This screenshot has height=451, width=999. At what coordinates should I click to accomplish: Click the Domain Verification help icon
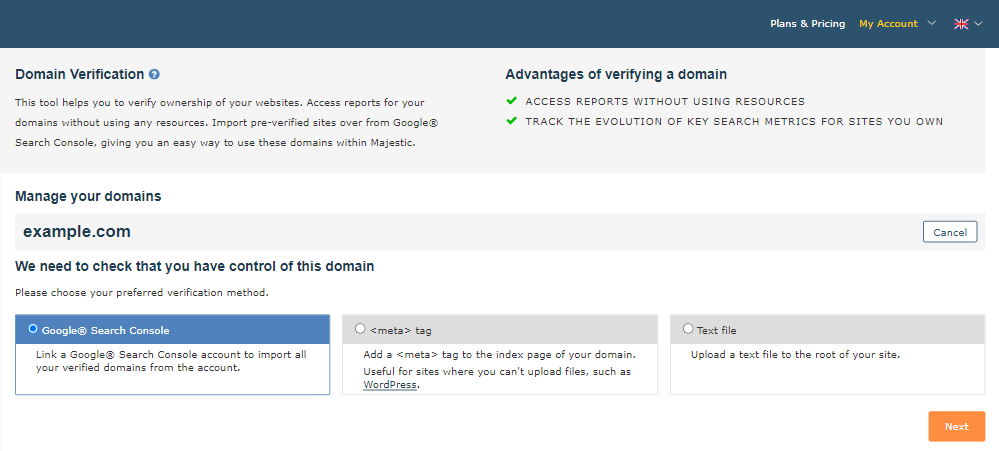pyautogui.click(x=154, y=74)
